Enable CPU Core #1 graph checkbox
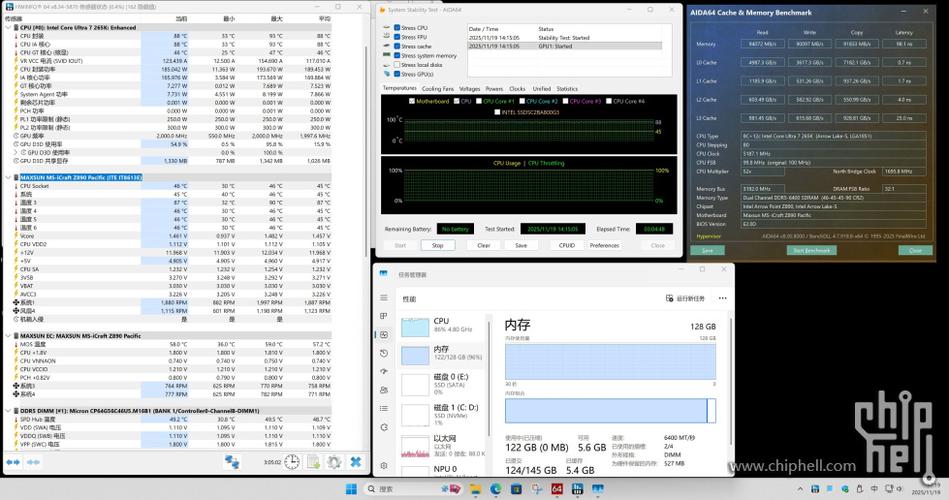949x500 pixels. pyautogui.click(x=479, y=101)
